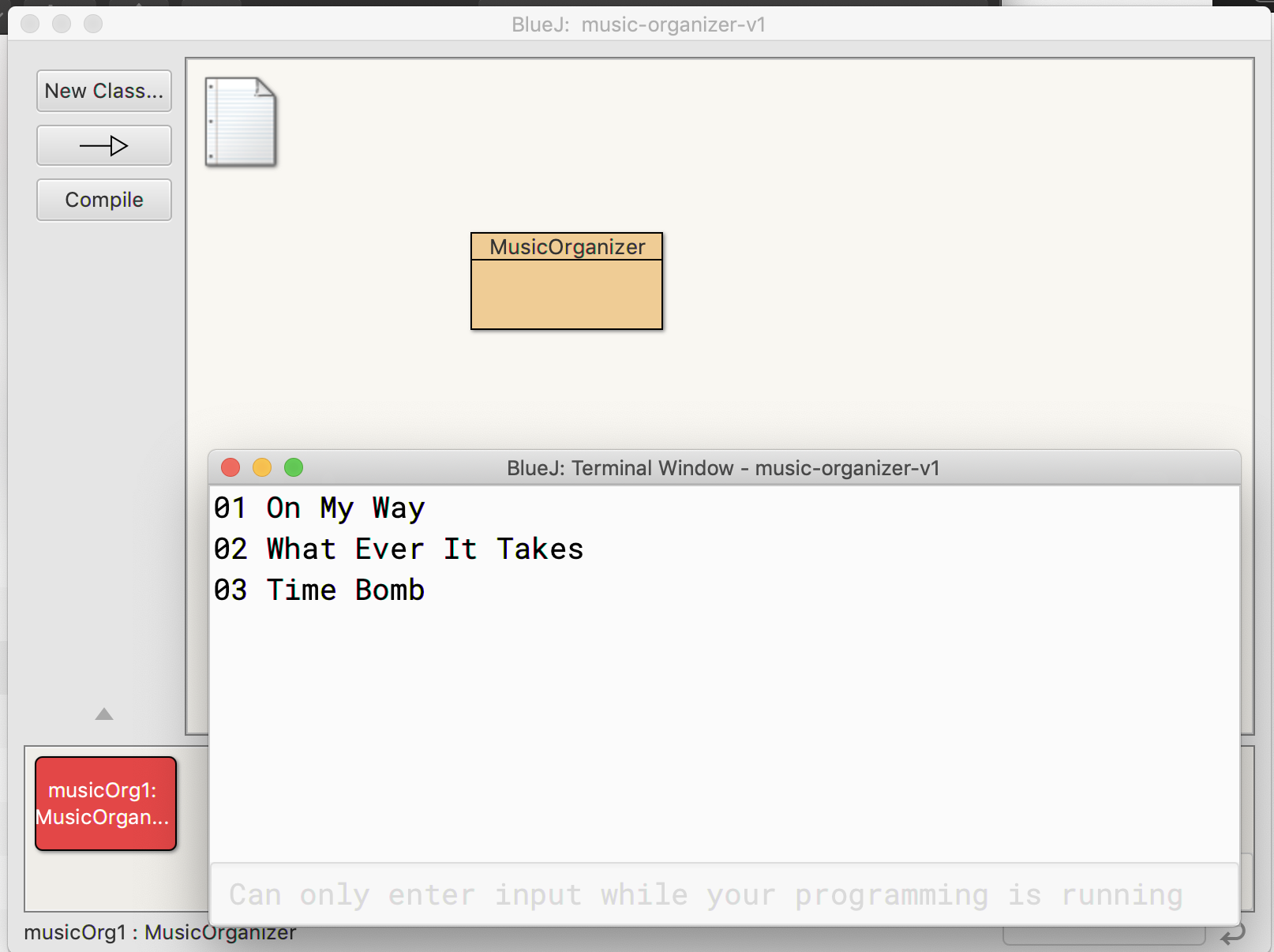The width and height of the screenshot is (1274, 952).
Task: Collapse the panel with the gray triangle
Action: pyautogui.click(x=104, y=714)
